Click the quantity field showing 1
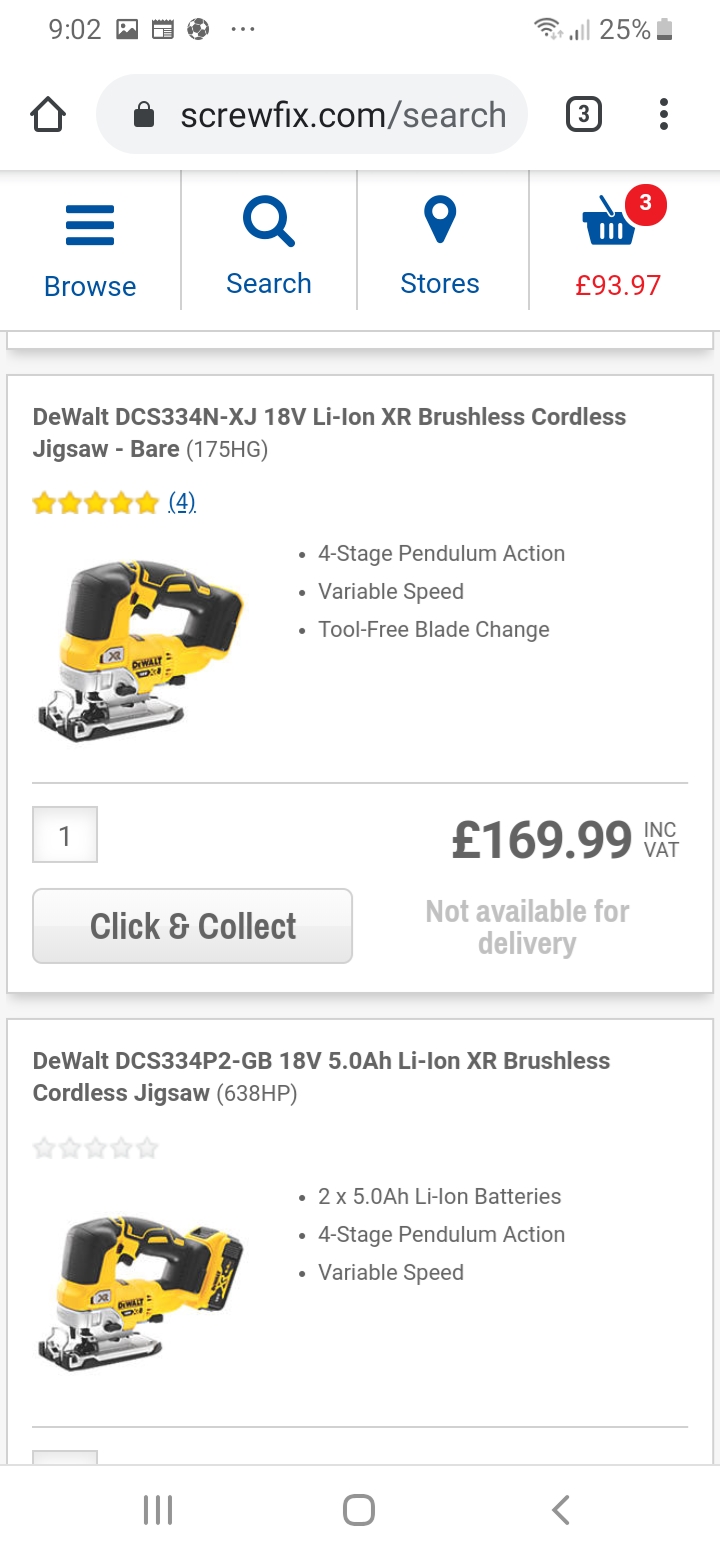The width and height of the screenshot is (720, 1560). [x=65, y=835]
